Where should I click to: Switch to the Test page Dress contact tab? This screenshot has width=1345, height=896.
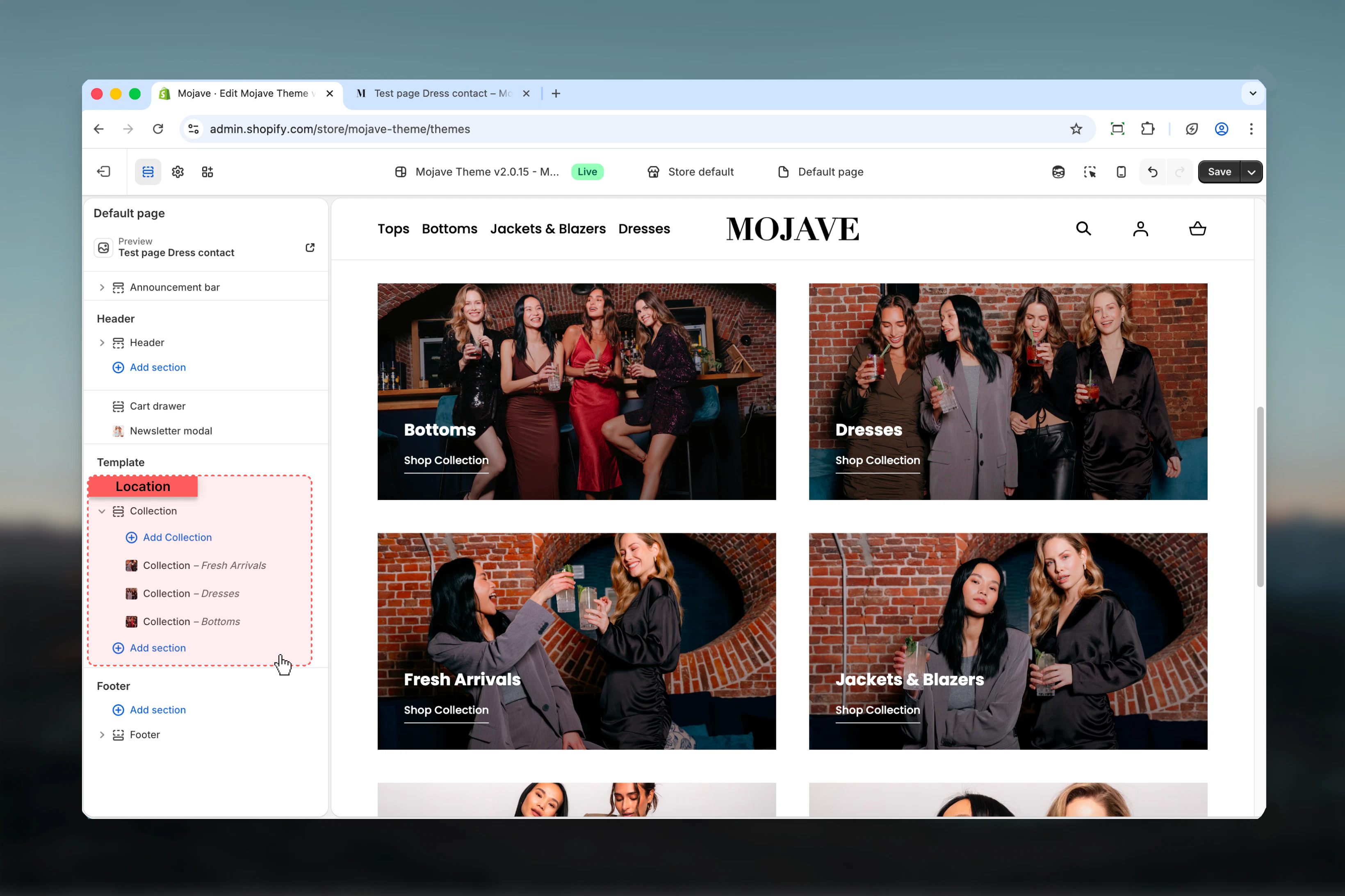click(x=443, y=93)
